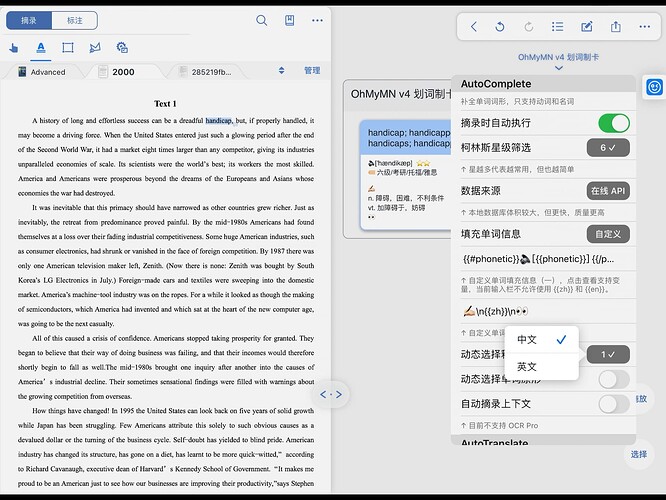
Task: Expand the OhMyMN v4 划词制卡 title chevron
Action: [x=559, y=68]
